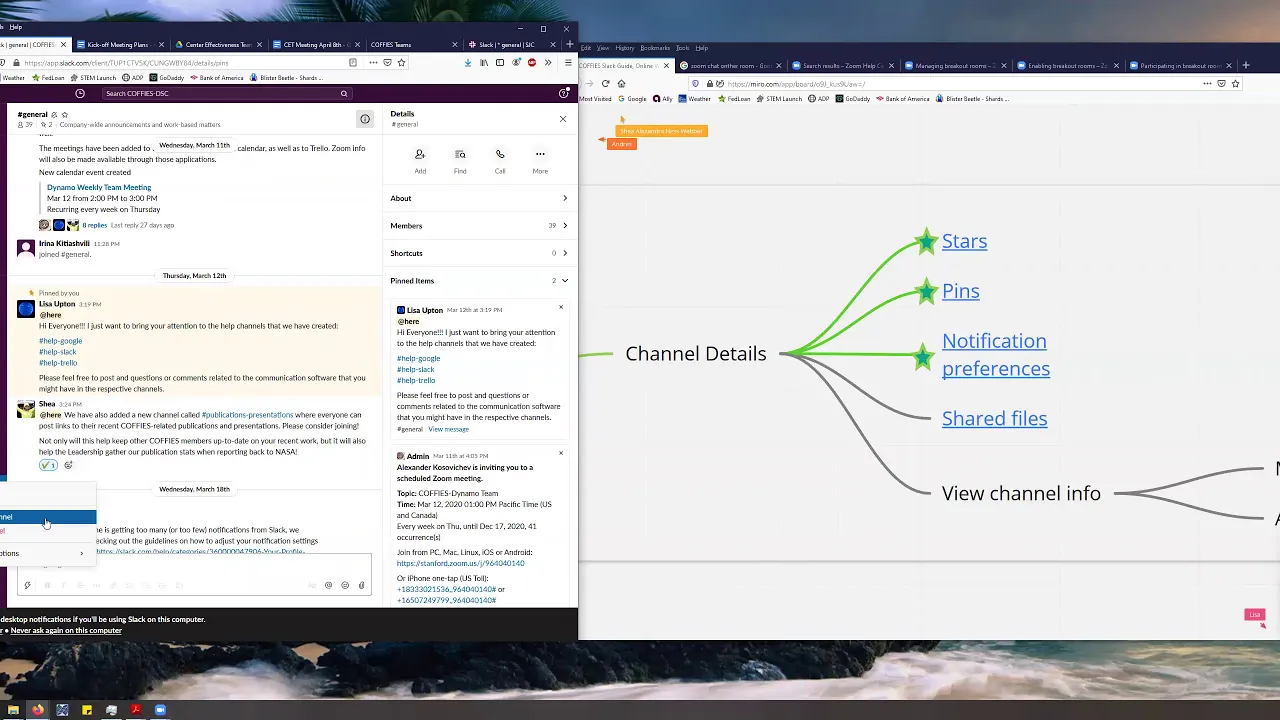This screenshot has width=1280, height=720.
Task: Open View message link in pinned item
Action: point(448,429)
